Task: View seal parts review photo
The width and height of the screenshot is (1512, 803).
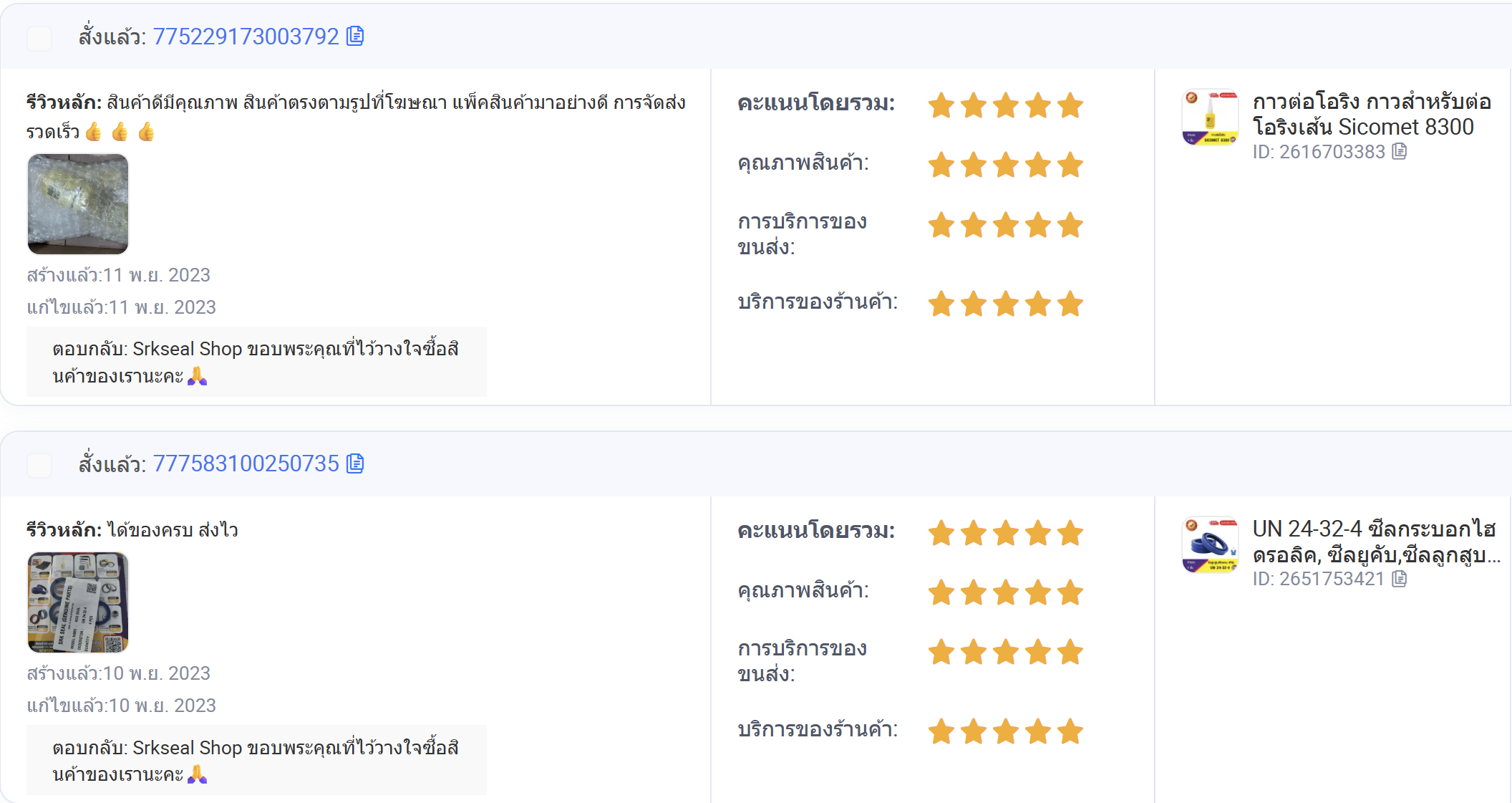Action: pyautogui.click(x=78, y=602)
